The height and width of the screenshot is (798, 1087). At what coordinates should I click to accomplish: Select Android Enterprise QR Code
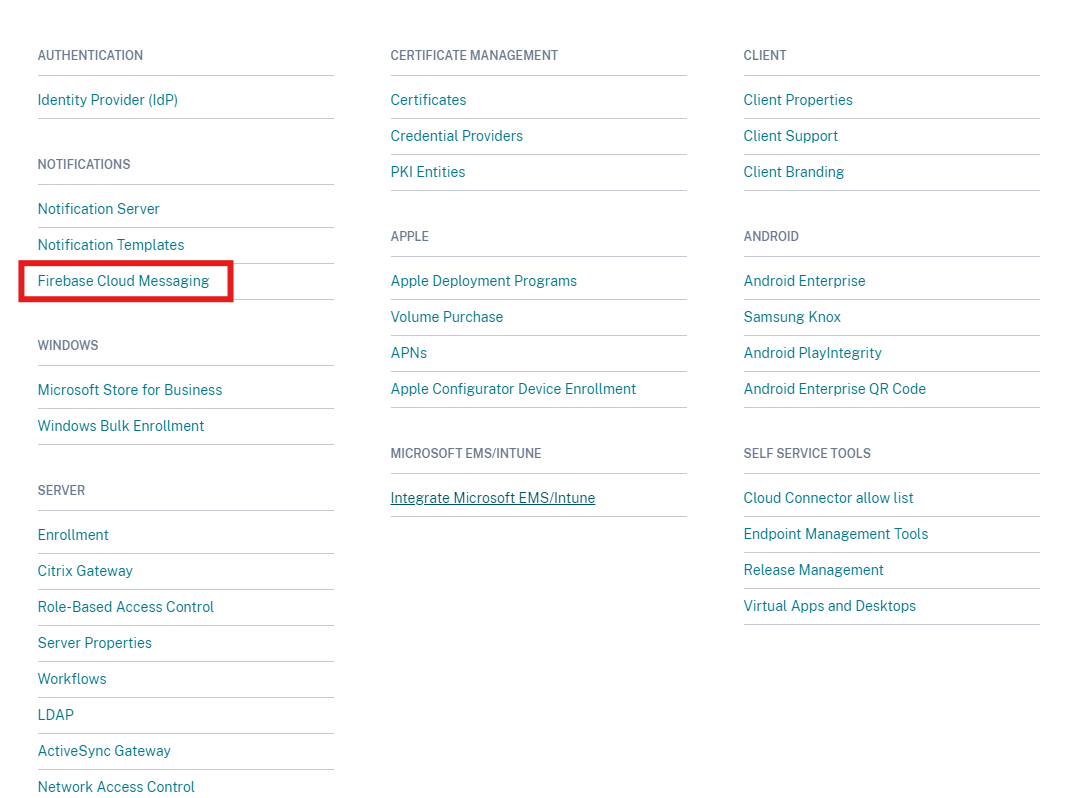[x=835, y=389]
